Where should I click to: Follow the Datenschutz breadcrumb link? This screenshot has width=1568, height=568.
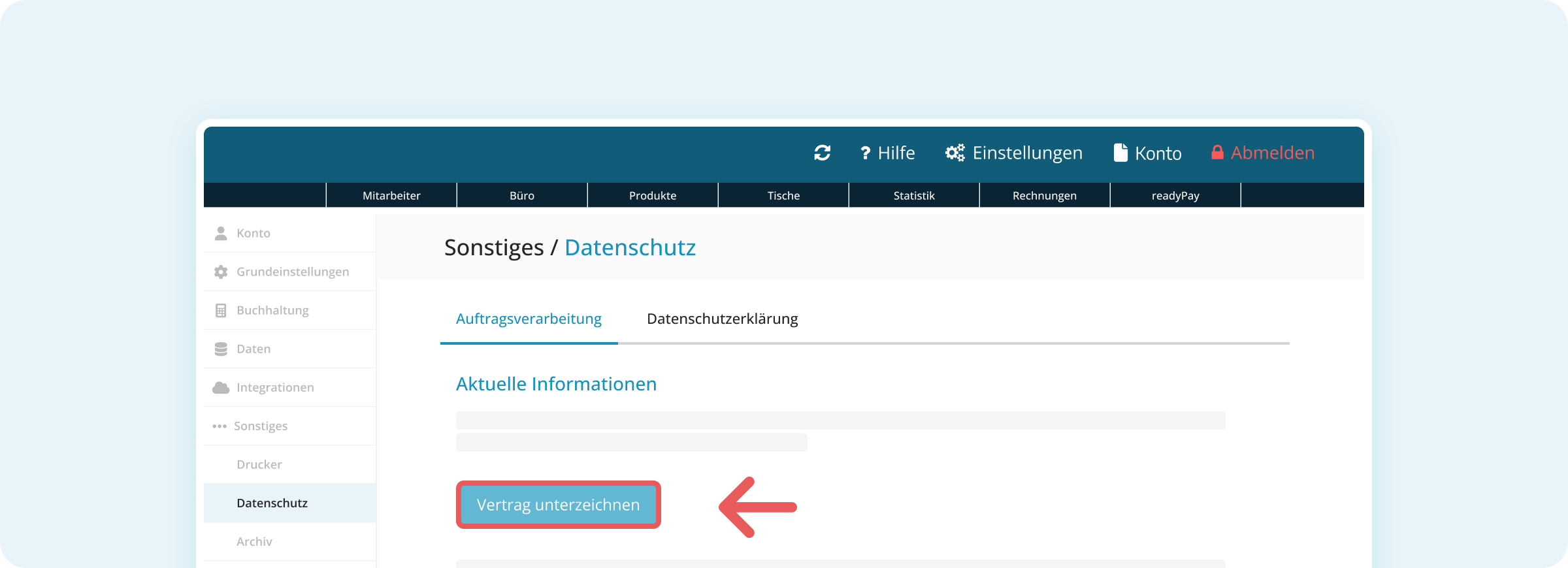[630, 247]
